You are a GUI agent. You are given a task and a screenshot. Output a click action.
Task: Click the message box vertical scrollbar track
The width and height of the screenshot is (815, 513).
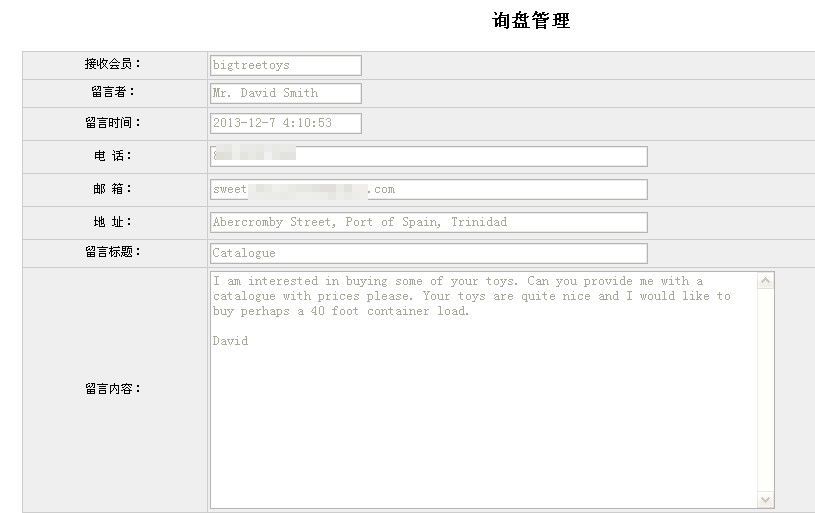pos(766,390)
